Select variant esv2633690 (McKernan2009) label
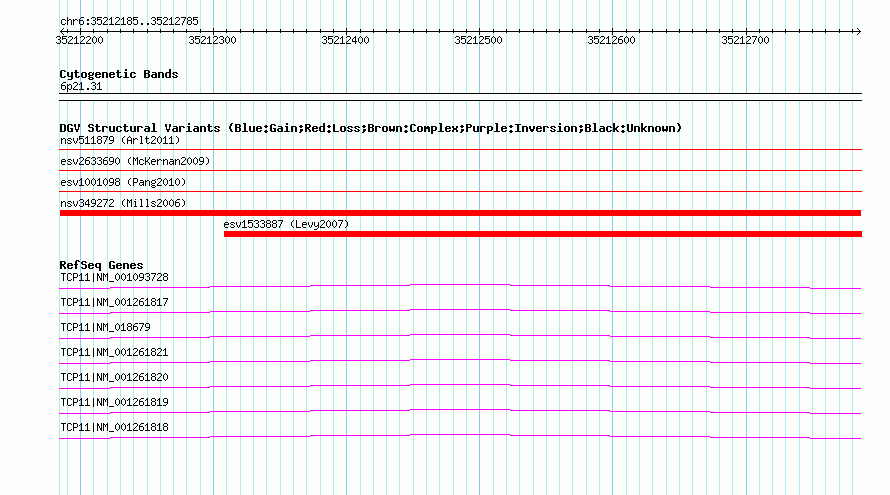Image resolution: width=890 pixels, height=495 pixels. click(x=135, y=161)
